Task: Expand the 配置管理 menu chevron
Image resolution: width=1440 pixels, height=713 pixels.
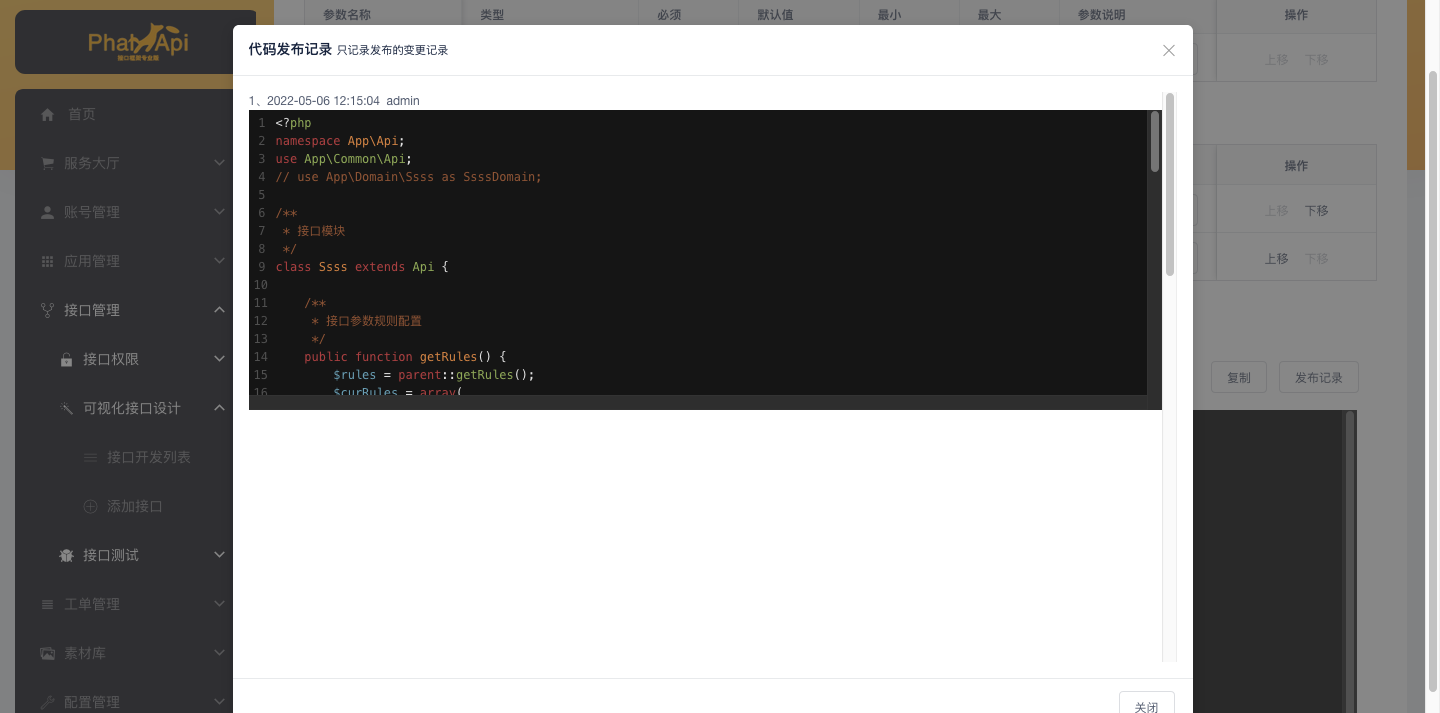Action: pyautogui.click(x=220, y=702)
